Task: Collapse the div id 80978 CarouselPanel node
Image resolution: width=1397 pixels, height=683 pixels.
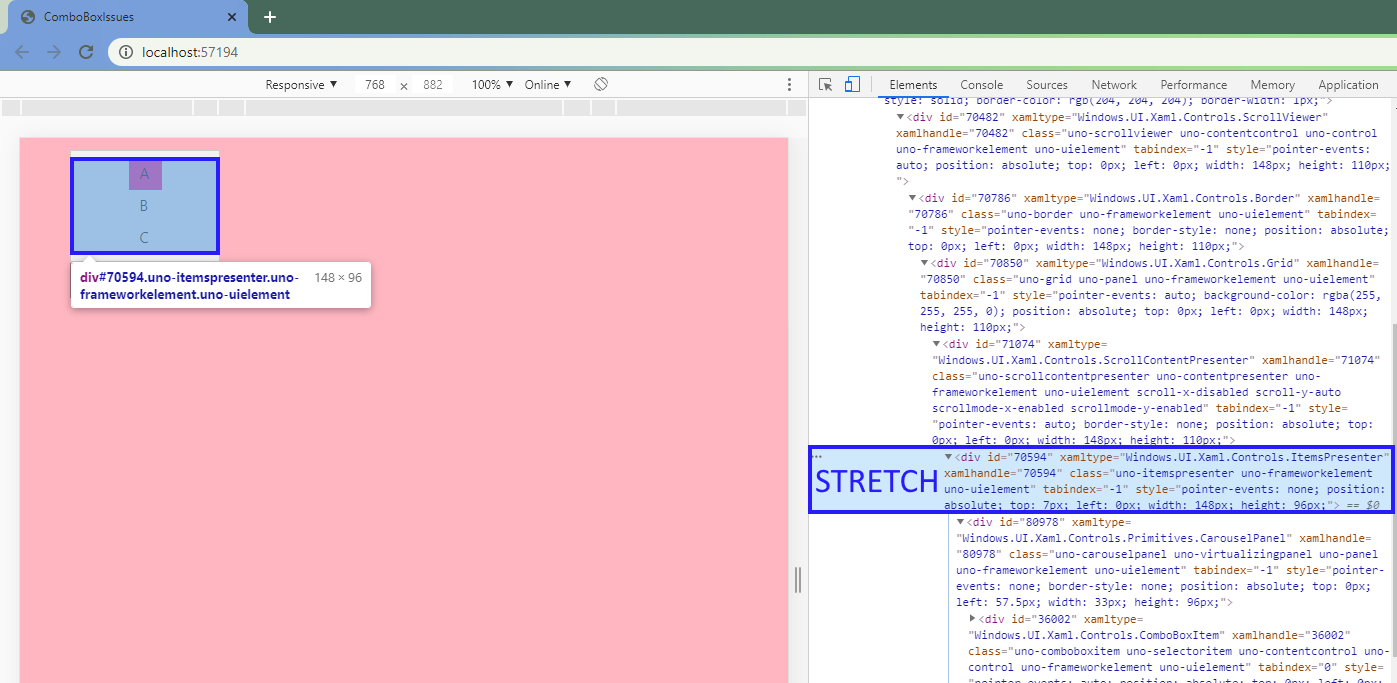Action: pos(960,522)
